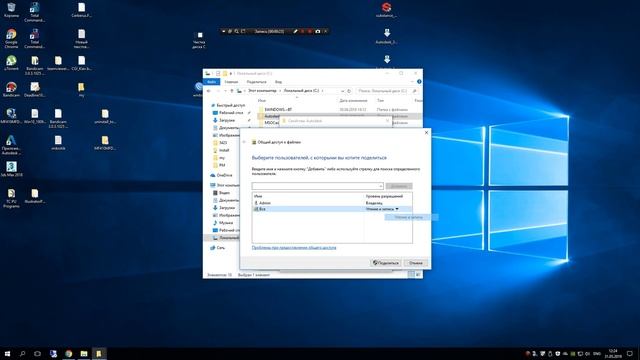Open the Вид ribbon tab
Image resolution: width=640 pixels, height=360 pixels.
[x=278, y=82]
